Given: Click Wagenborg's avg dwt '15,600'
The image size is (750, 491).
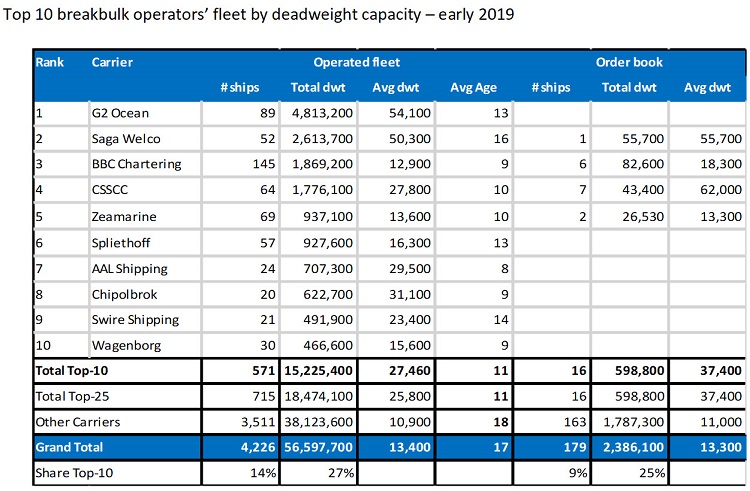Looking at the screenshot, I should click(x=410, y=346).
